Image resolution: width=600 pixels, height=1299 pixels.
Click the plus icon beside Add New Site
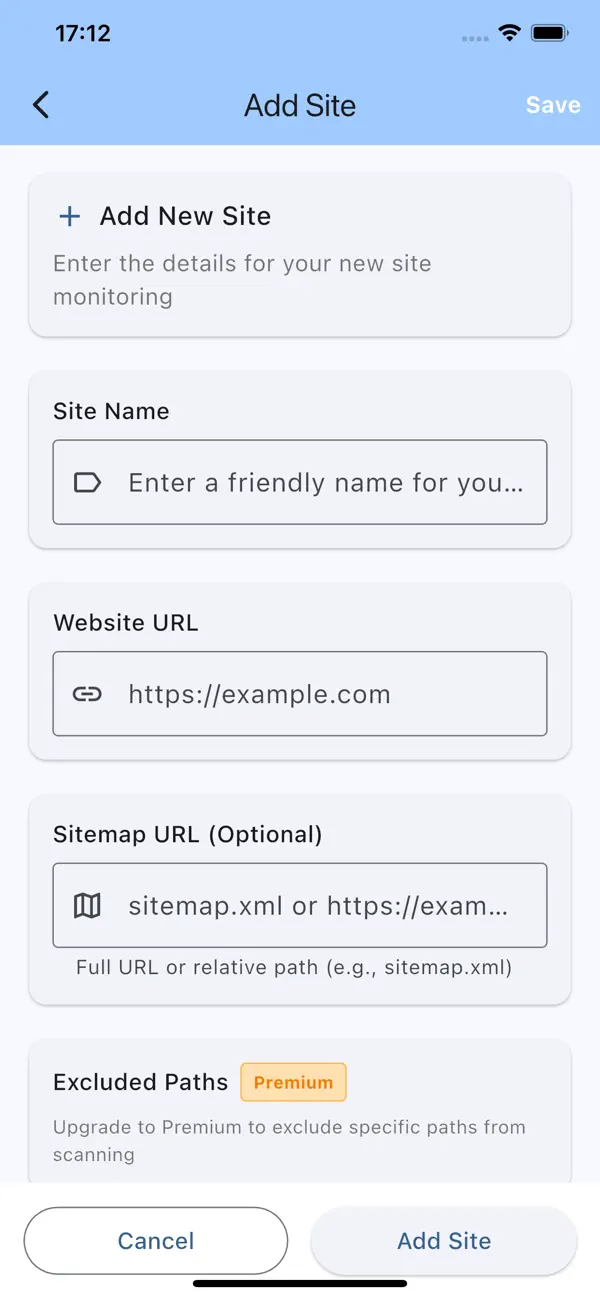coord(69,216)
